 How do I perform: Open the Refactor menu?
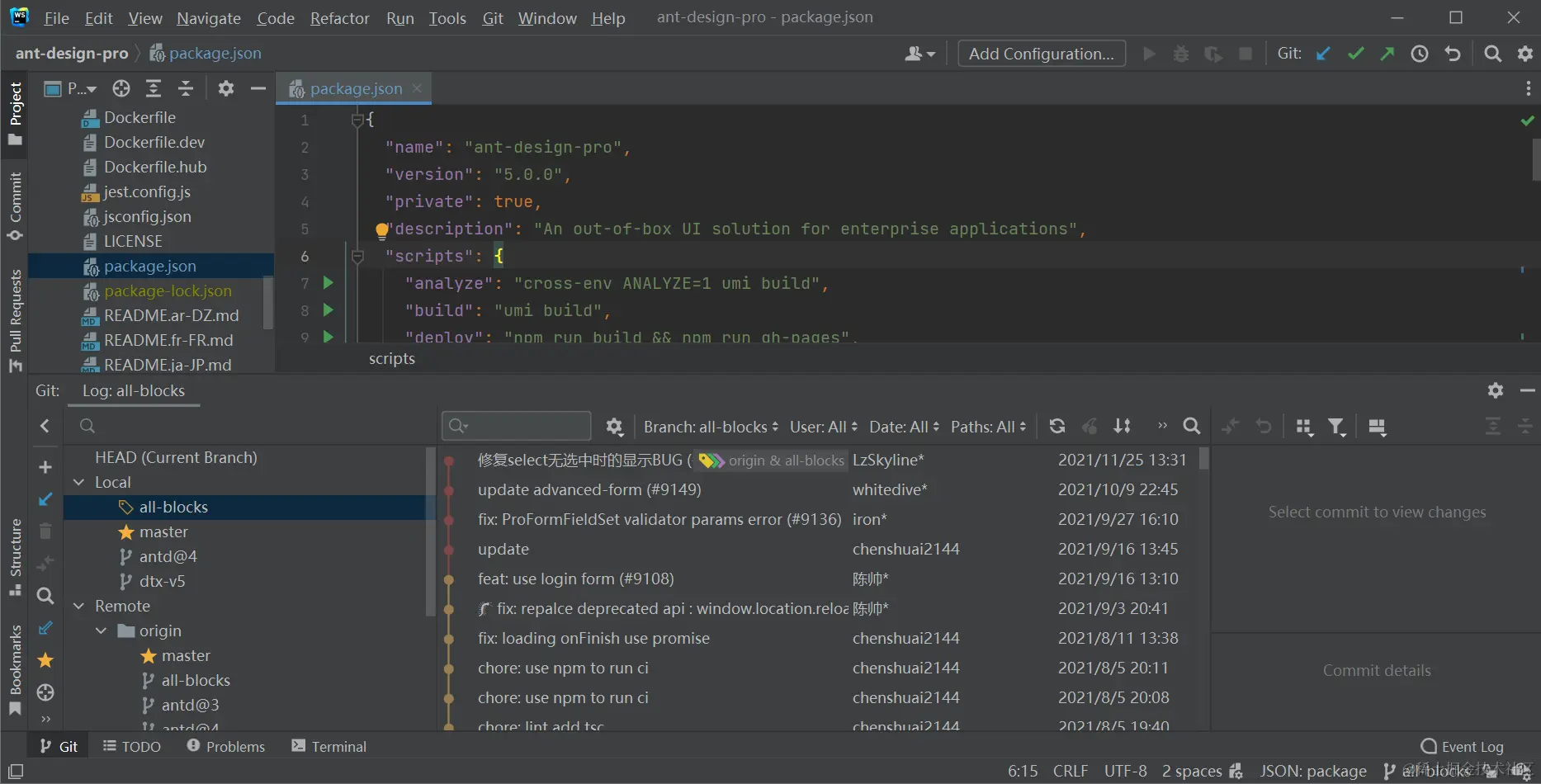pos(339,18)
